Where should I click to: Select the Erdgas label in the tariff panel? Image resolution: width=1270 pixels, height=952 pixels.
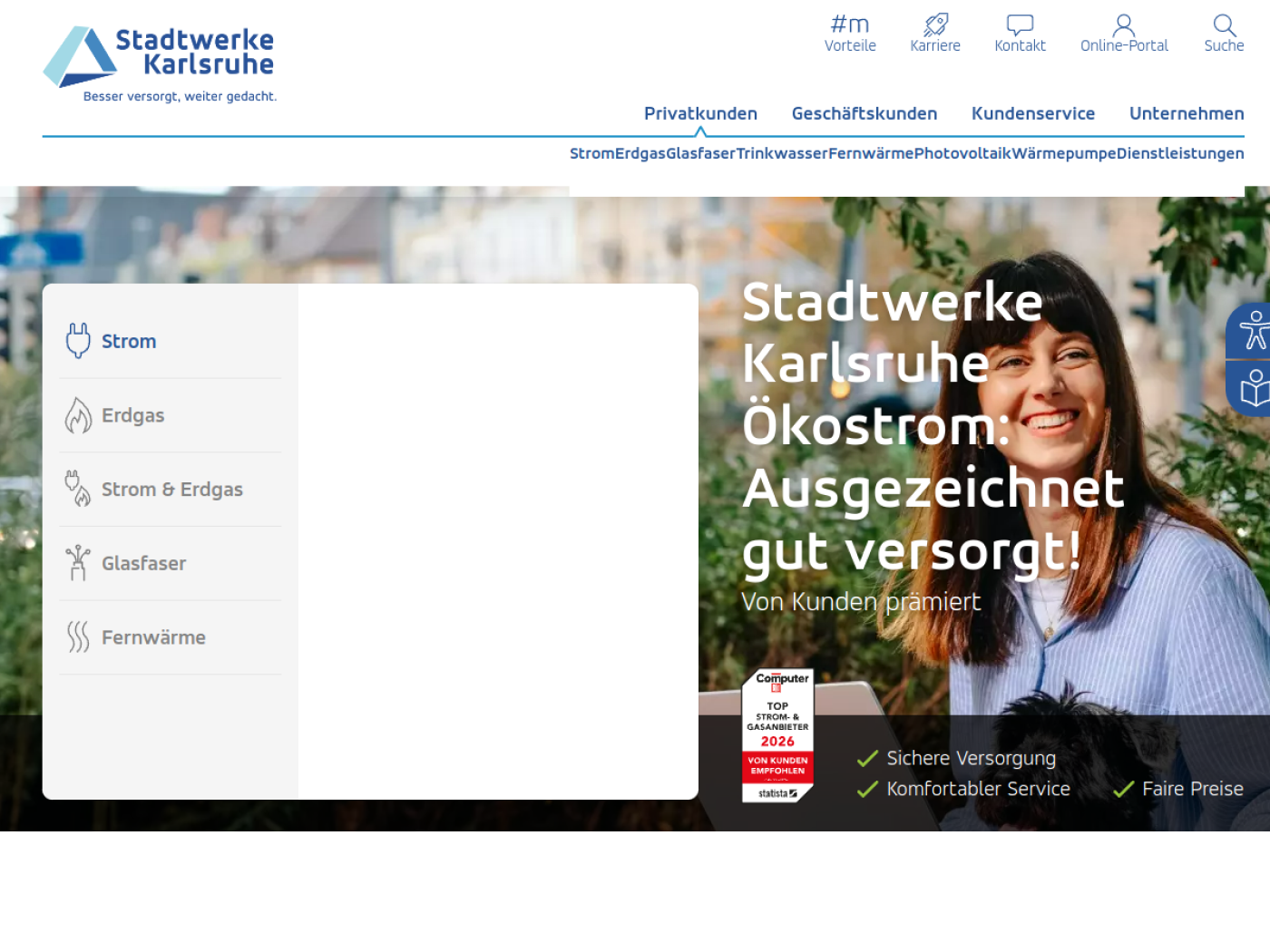point(133,415)
